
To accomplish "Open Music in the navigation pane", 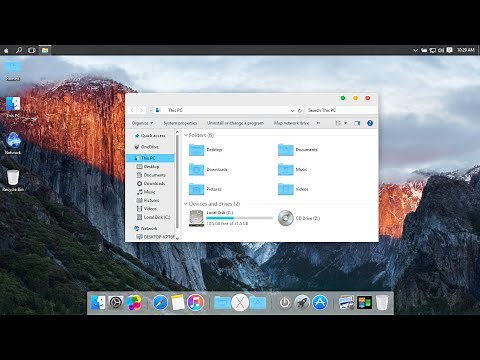I will pos(146,192).
